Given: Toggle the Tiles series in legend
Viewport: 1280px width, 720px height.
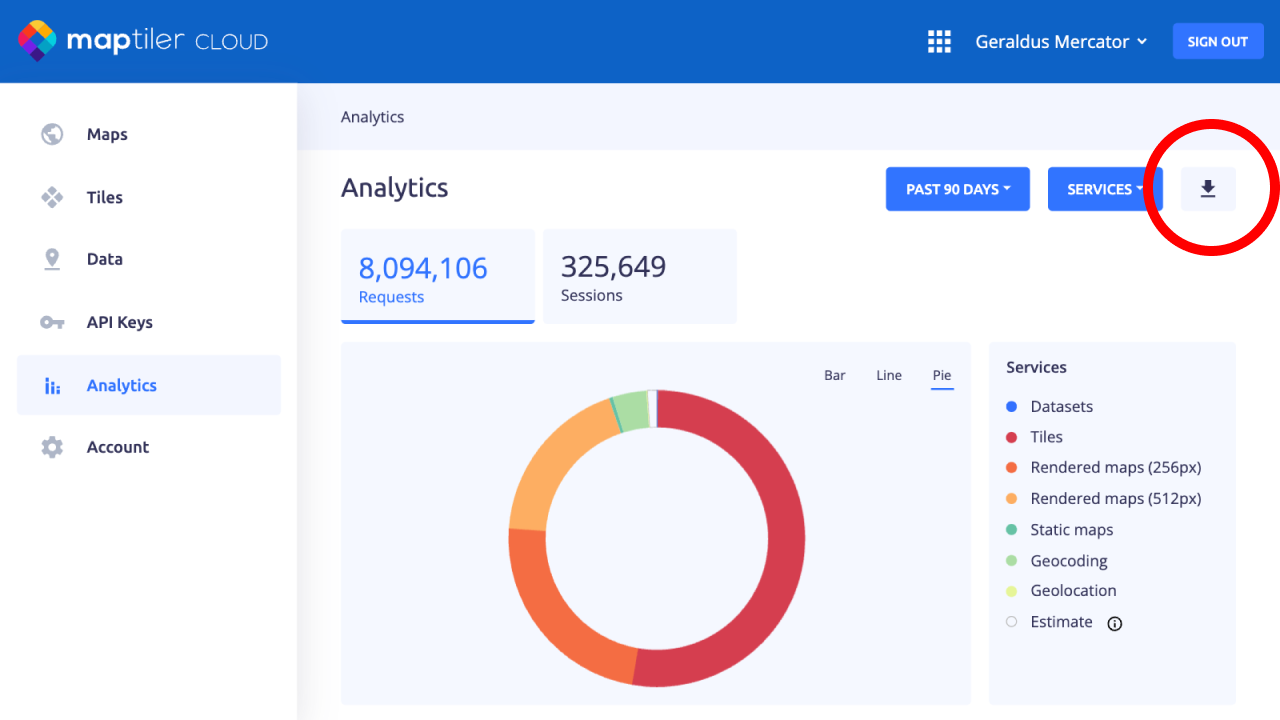Looking at the screenshot, I should pos(1046,437).
